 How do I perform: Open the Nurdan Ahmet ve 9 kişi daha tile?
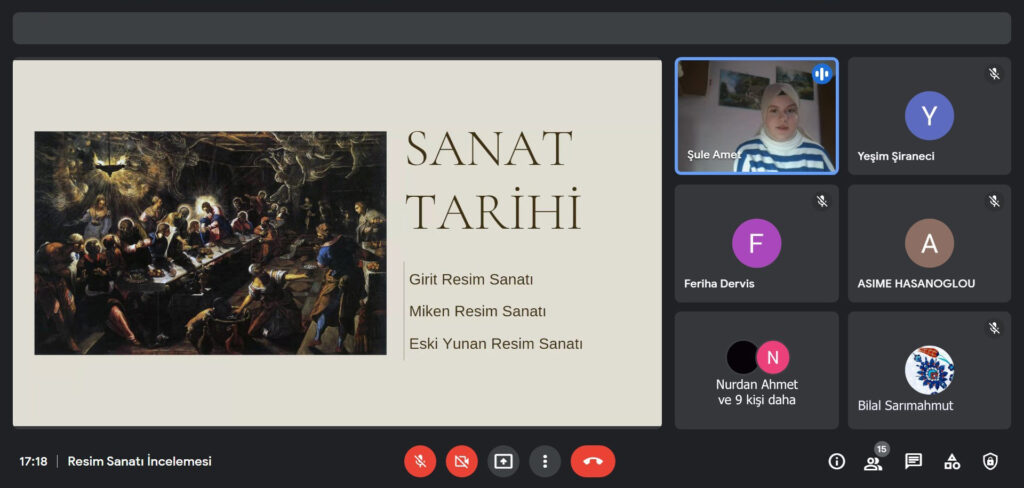pyautogui.click(x=756, y=370)
